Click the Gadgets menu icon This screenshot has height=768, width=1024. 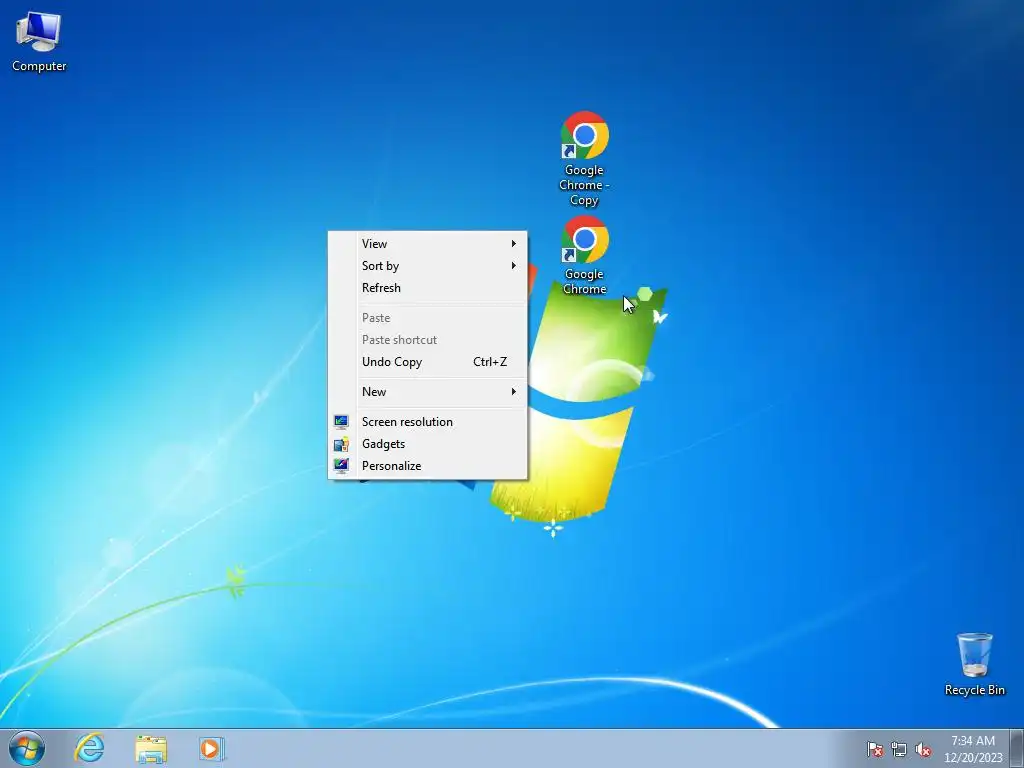[x=341, y=444]
